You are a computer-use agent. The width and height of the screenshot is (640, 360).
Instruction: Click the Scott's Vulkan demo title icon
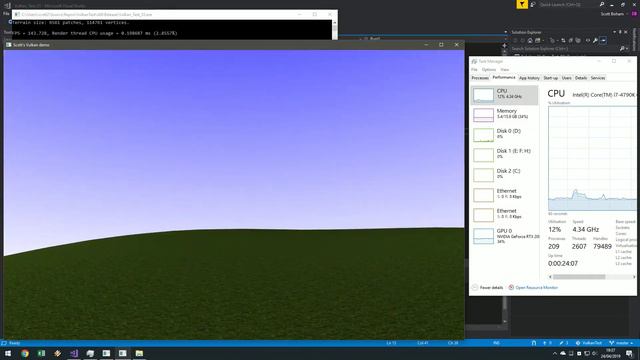coord(9,45)
